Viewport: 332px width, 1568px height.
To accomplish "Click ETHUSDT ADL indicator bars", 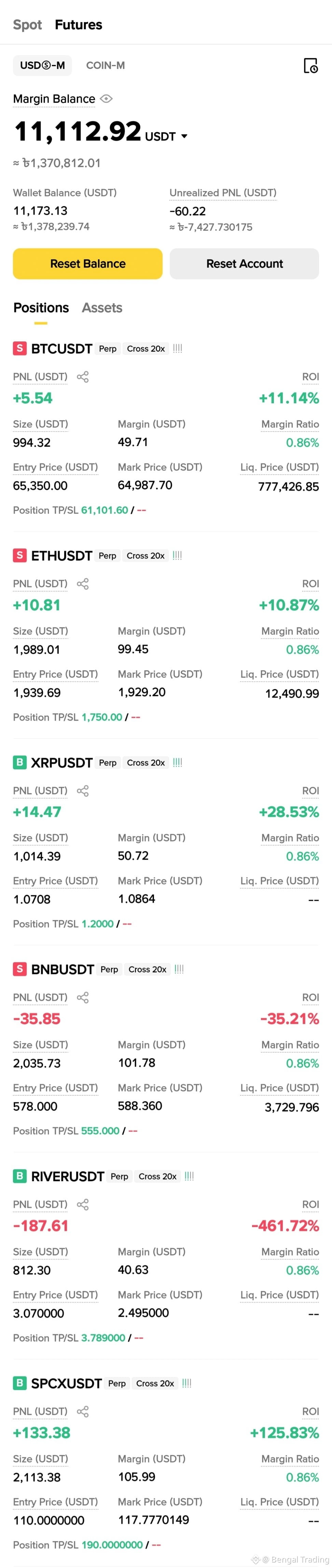I will pyautogui.click(x=177, y=556).
